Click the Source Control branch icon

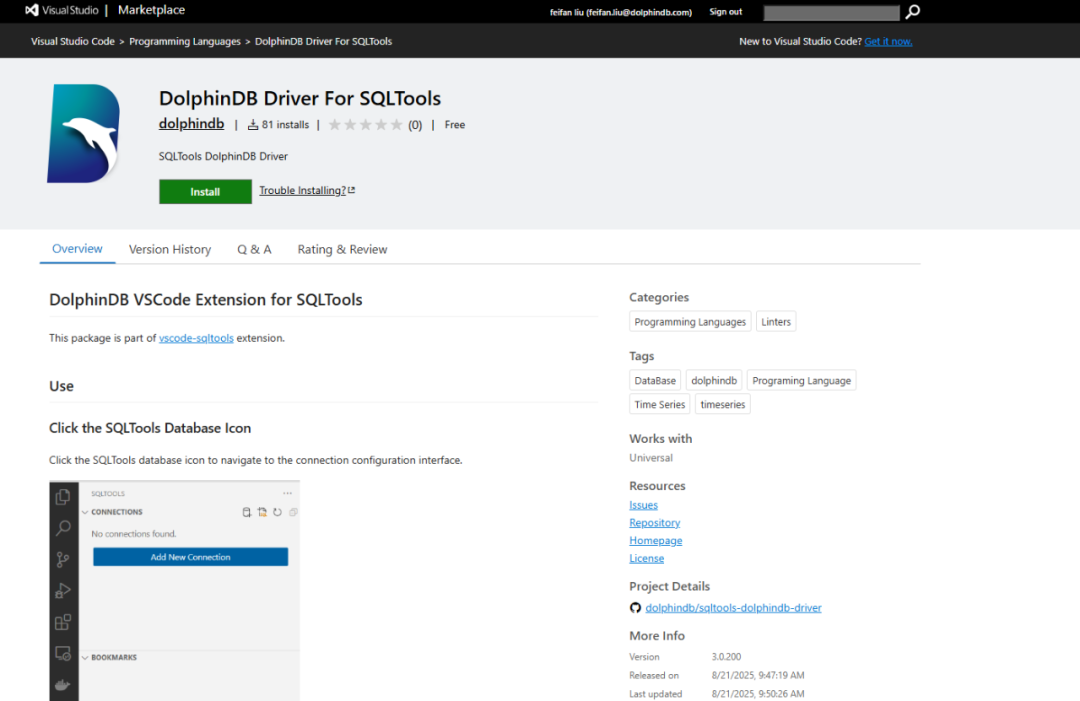(x=63, y=559)
